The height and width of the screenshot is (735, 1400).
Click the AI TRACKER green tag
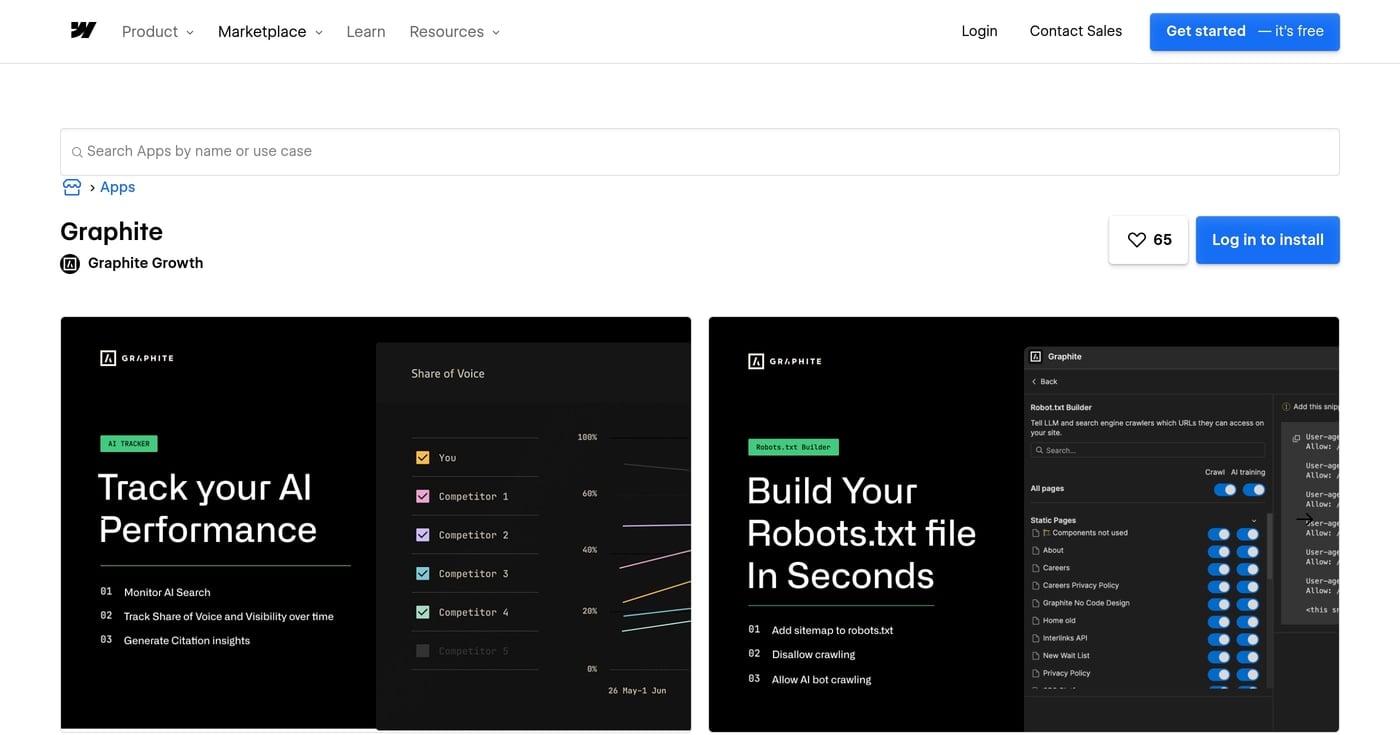click(129, 444)
